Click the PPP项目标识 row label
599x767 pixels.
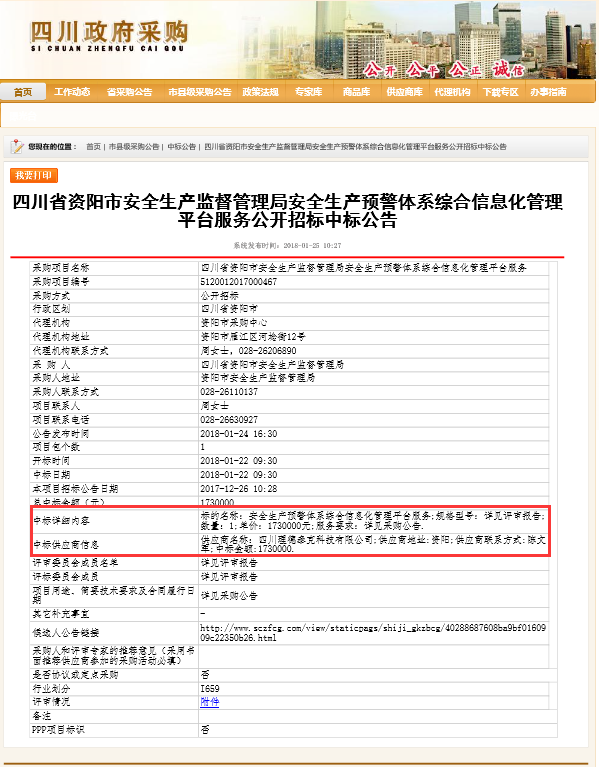(58, 729)
